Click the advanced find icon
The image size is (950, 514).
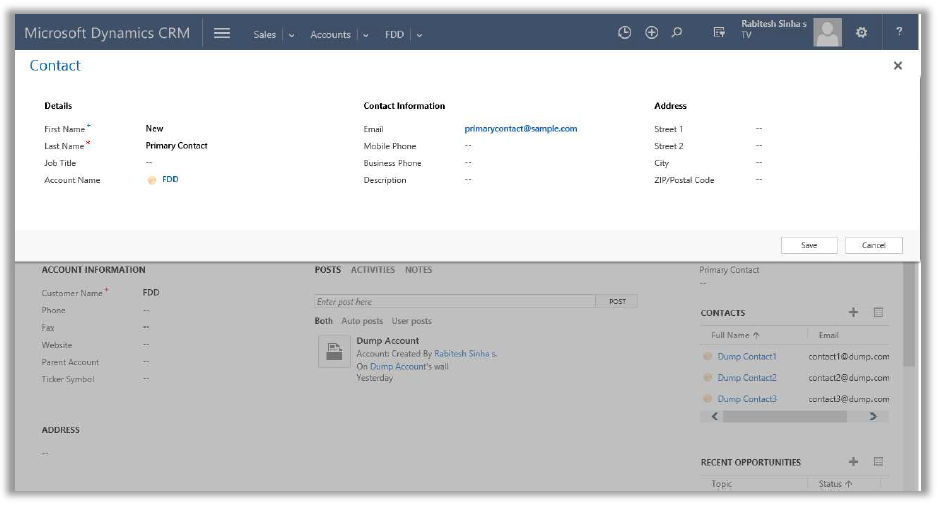tap(718, 33)
